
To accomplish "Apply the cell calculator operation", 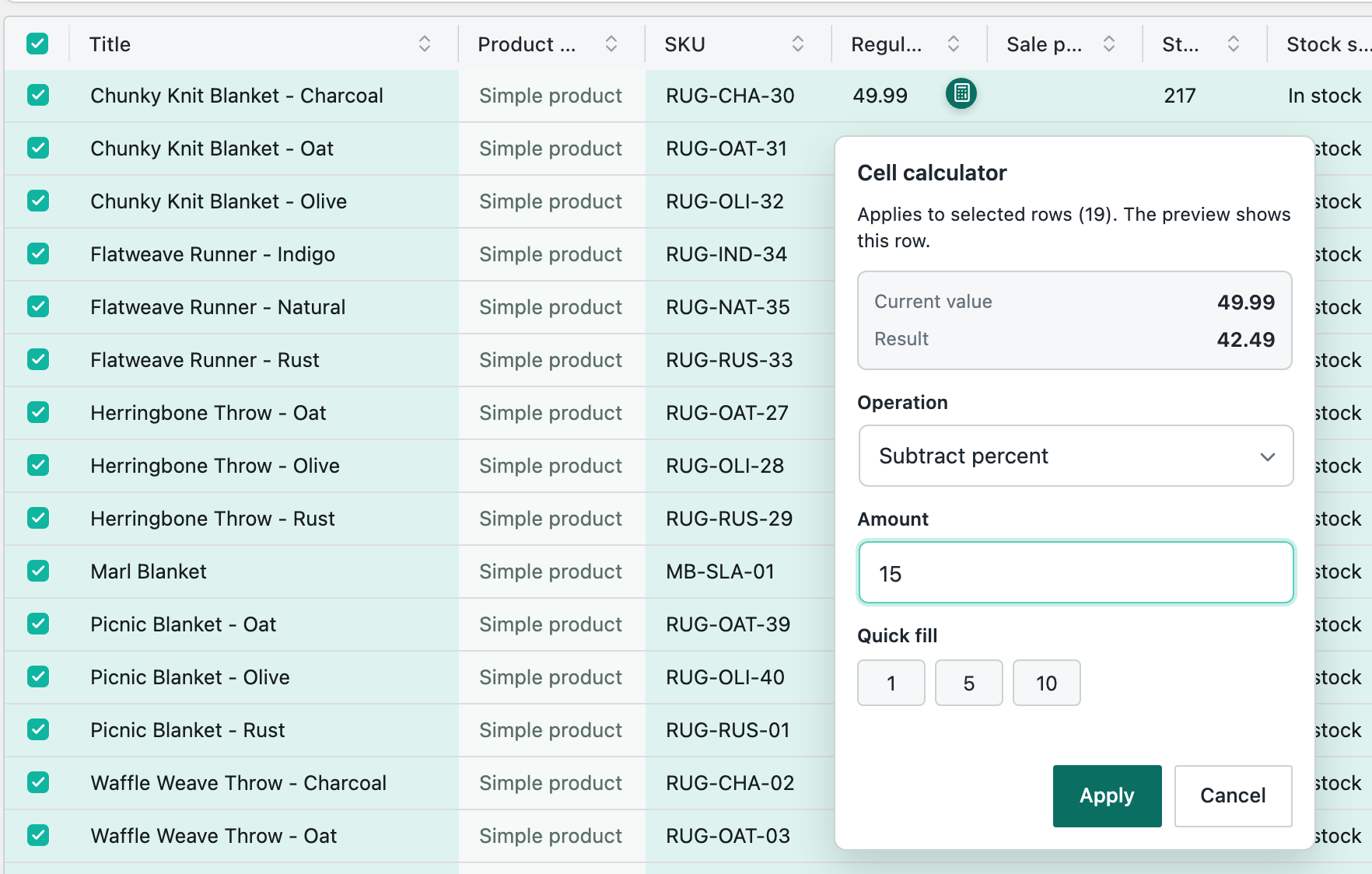I will click(x=1107, y=795).
